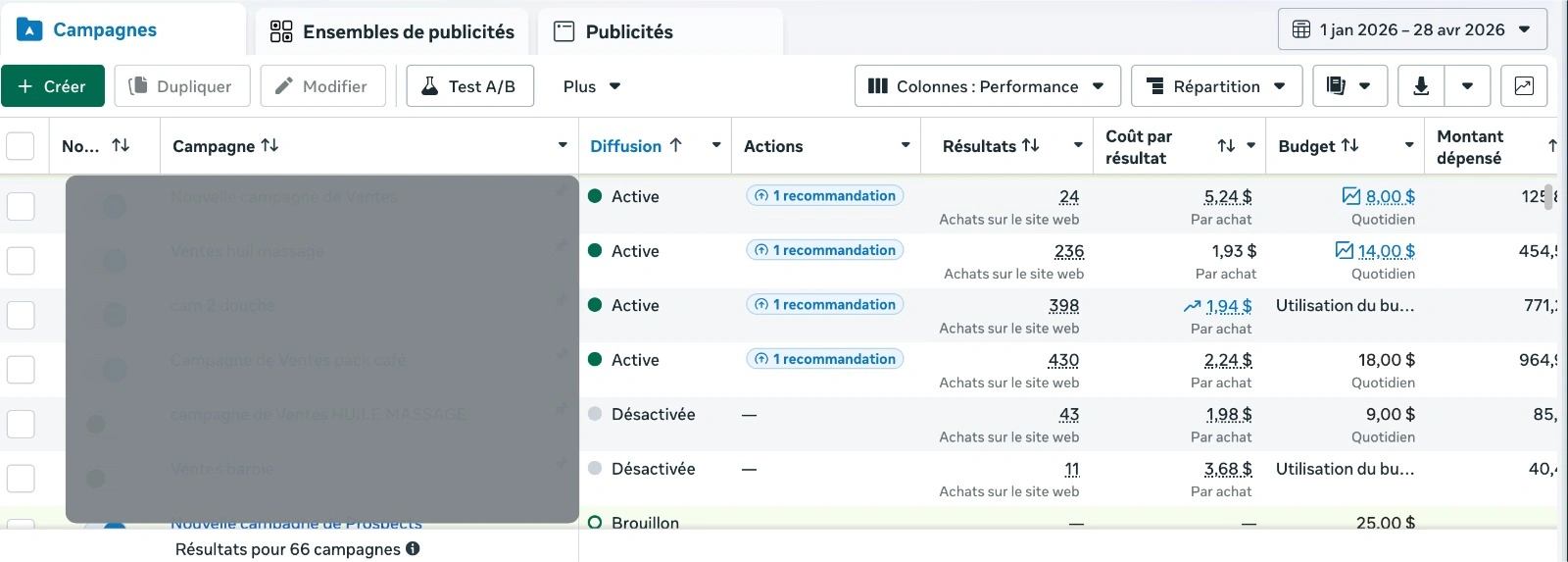
Task: Click the Test A/B flask button
Action: pos(470,86)
